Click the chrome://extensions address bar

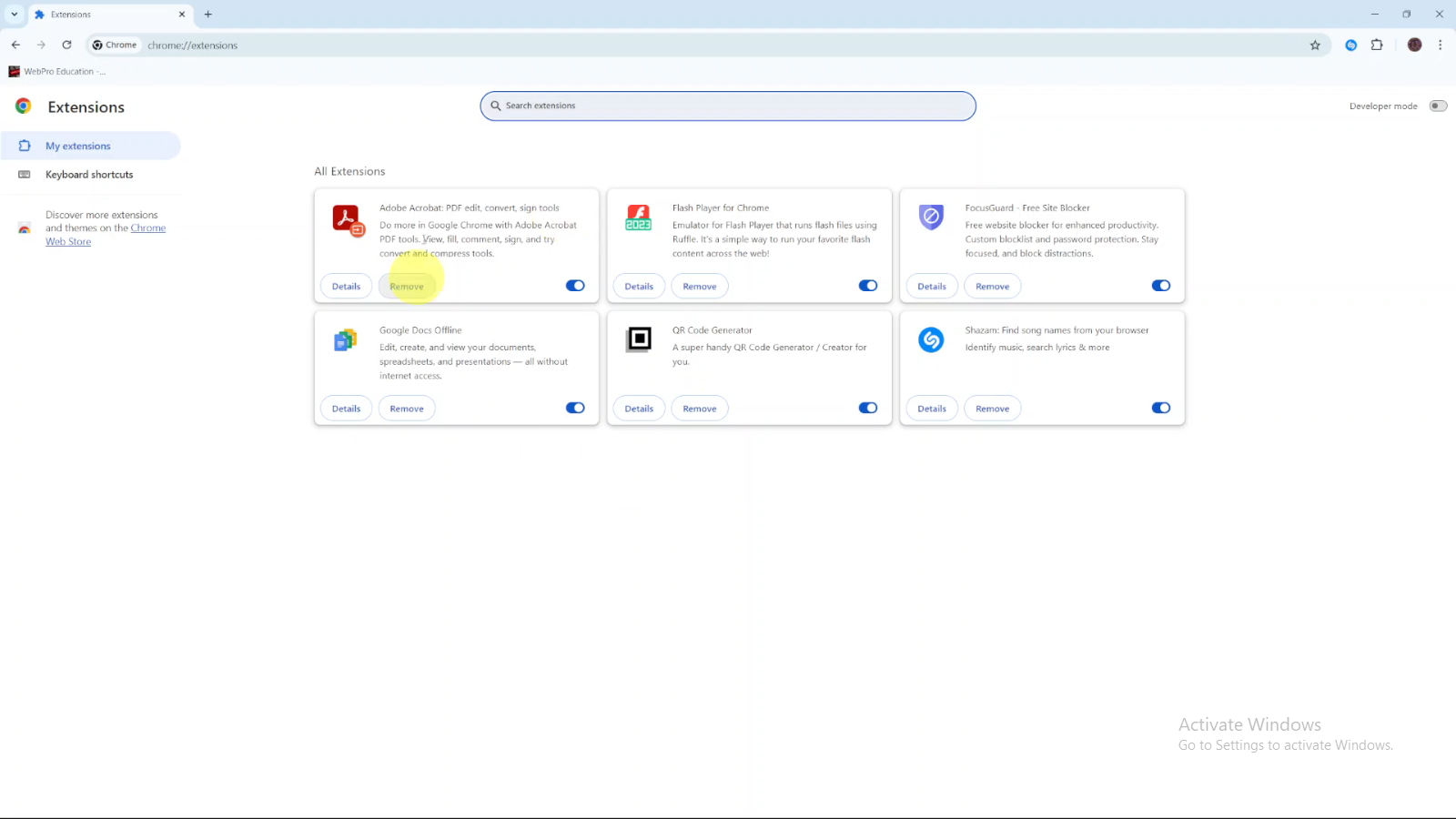[710, 45]
